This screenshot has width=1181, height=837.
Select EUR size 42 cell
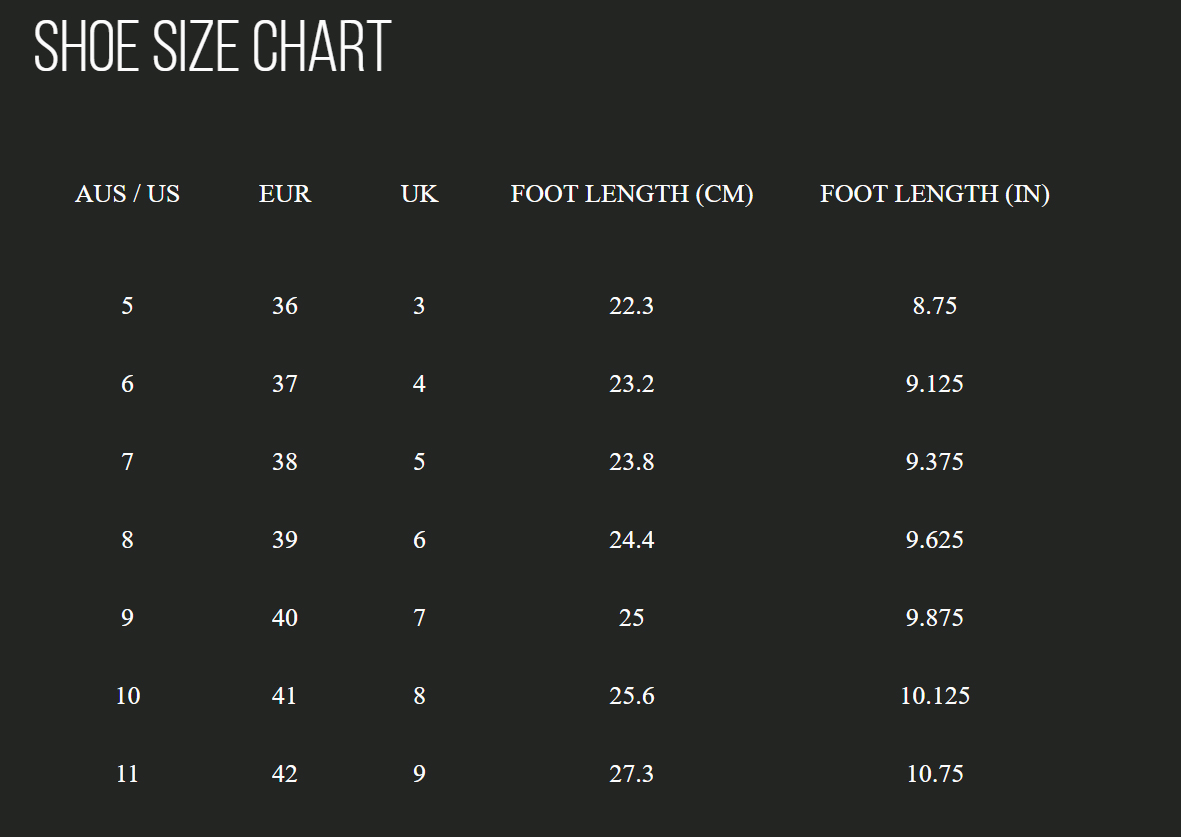click(285, 774)
